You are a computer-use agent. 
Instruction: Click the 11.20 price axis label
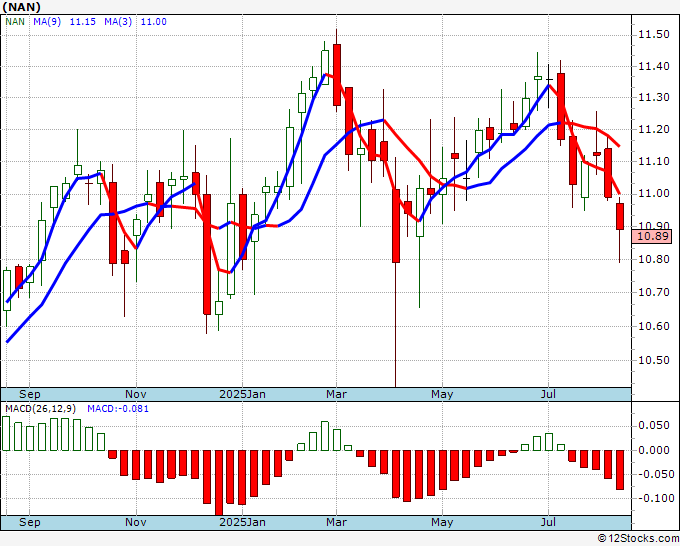click(x=654, y=129)
